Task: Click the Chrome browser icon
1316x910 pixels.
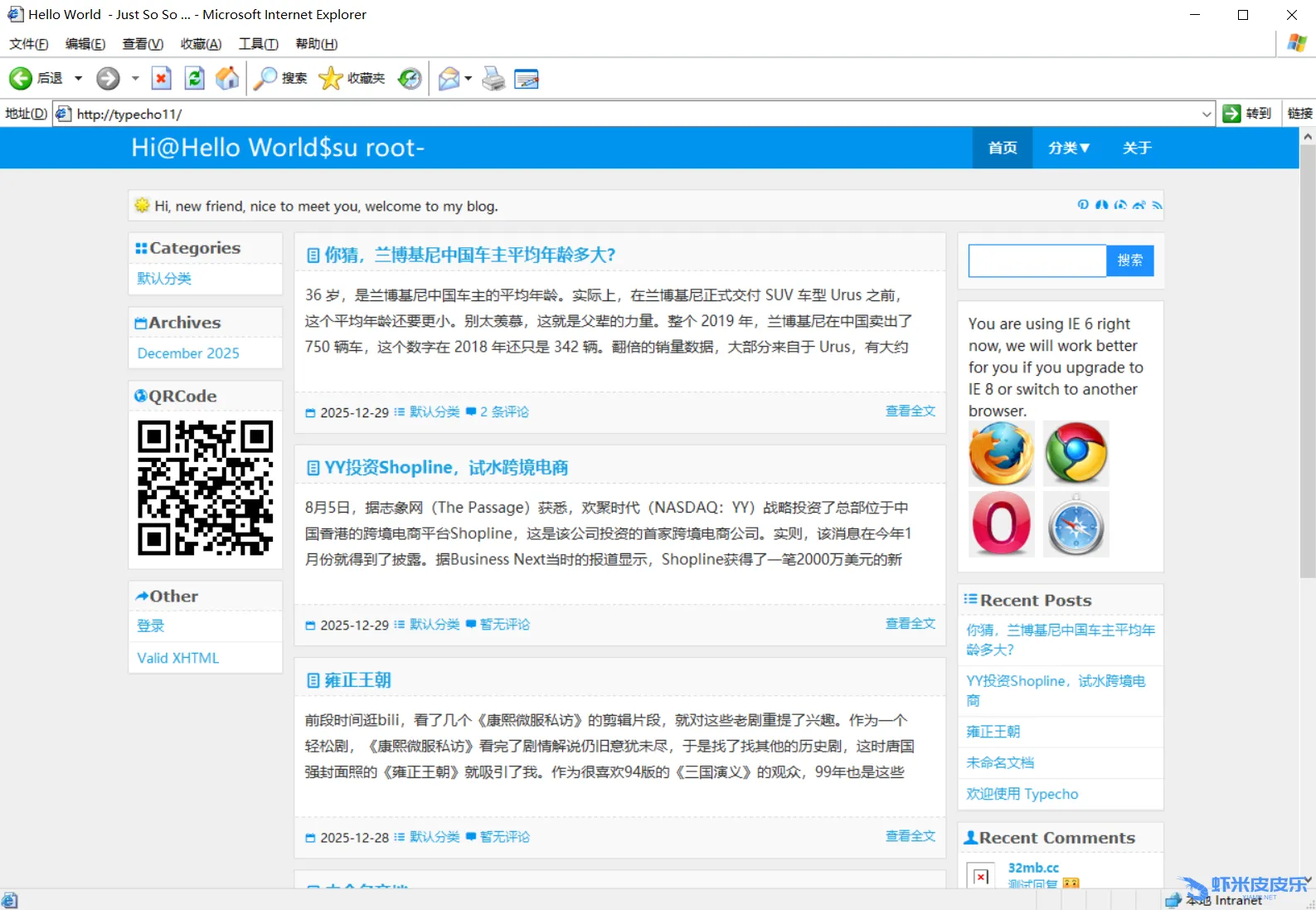Action: coord(1076,453)
